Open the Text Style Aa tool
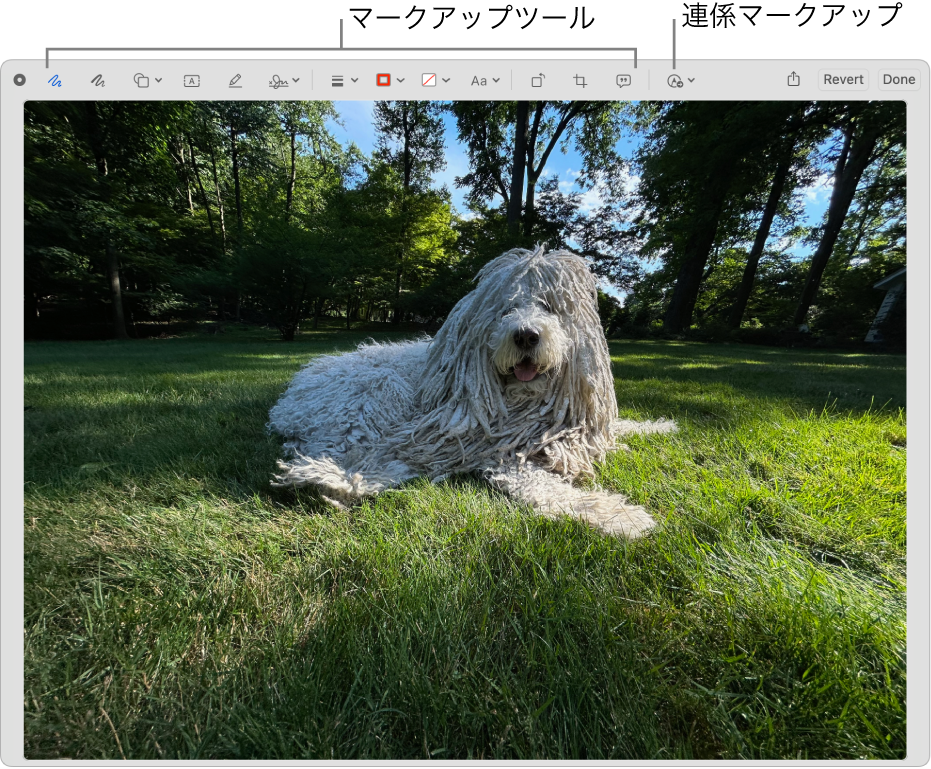This screenshot has height=769, width=931. point(479,81)
